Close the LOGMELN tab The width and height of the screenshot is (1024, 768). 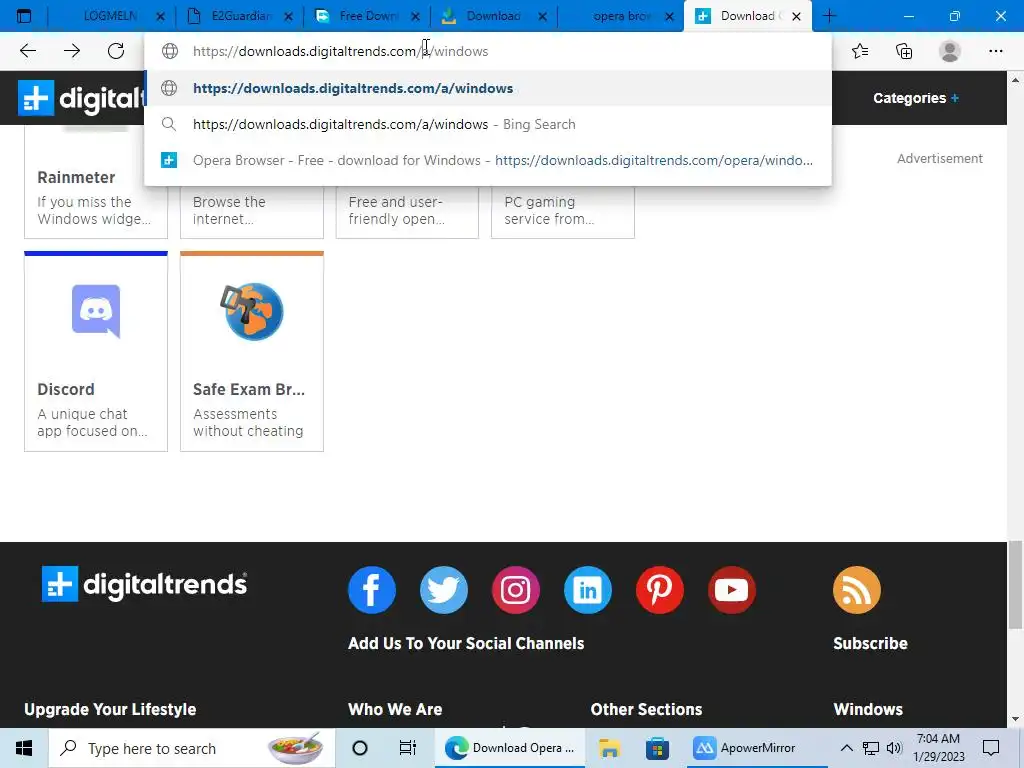(x=160, y=17)
